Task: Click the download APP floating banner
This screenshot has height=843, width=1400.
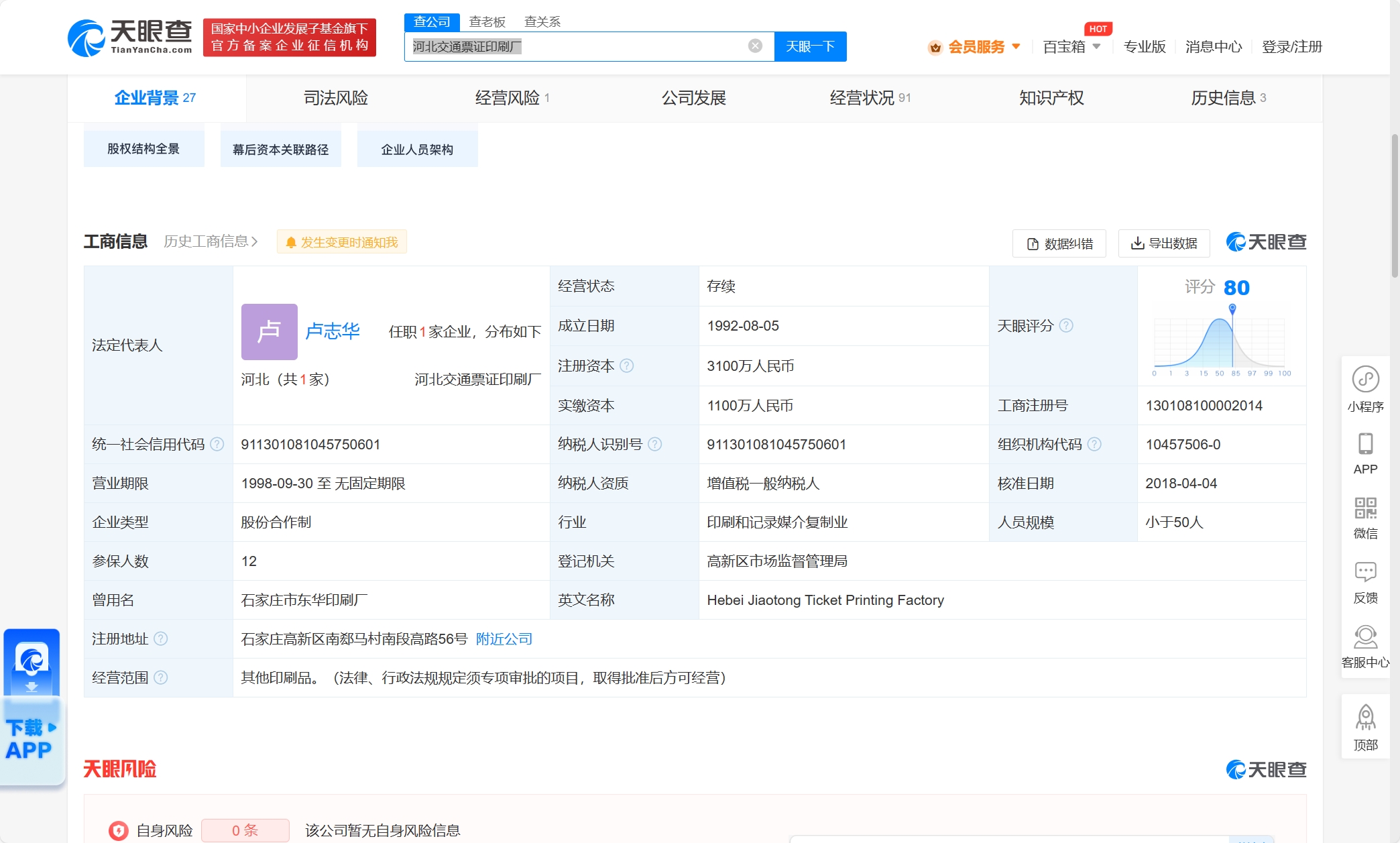Action: coord(32,706)
